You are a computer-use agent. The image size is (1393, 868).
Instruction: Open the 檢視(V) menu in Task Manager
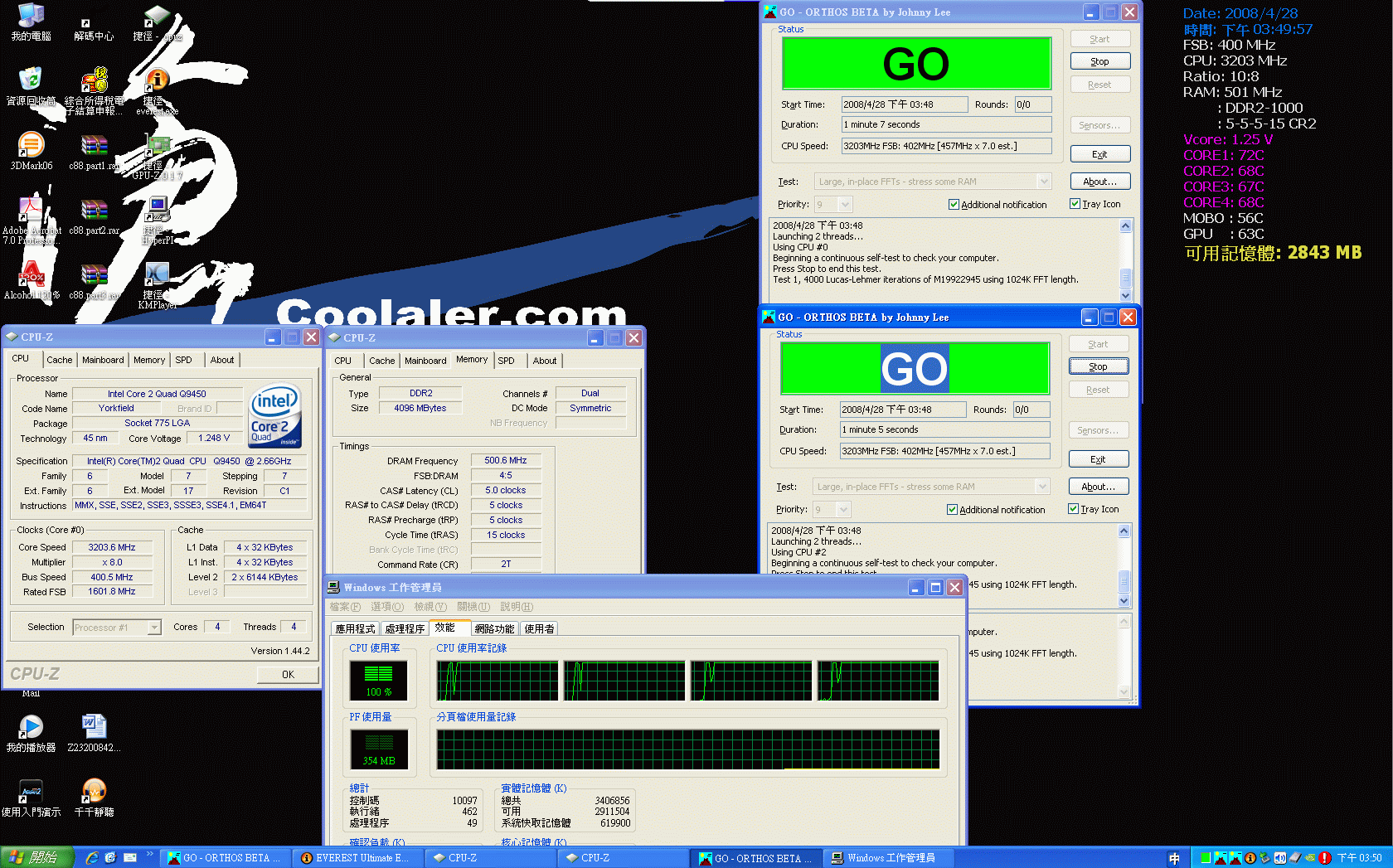[x=430, y=607]
